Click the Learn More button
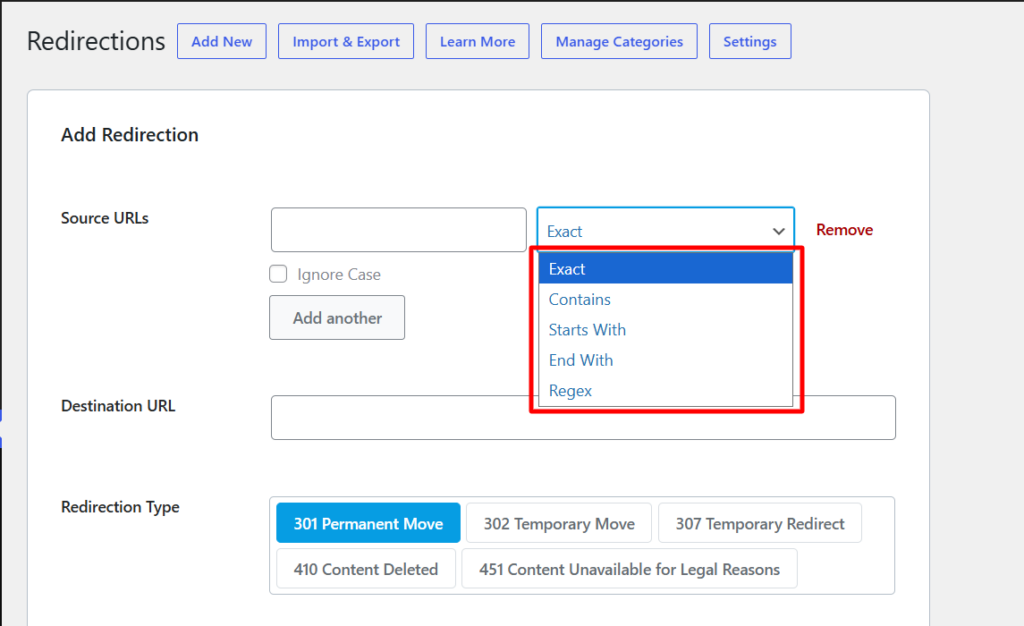Image resolution: width=1024 pixels, height=626 pixels. pyautogui.click(x=477, y=41)
